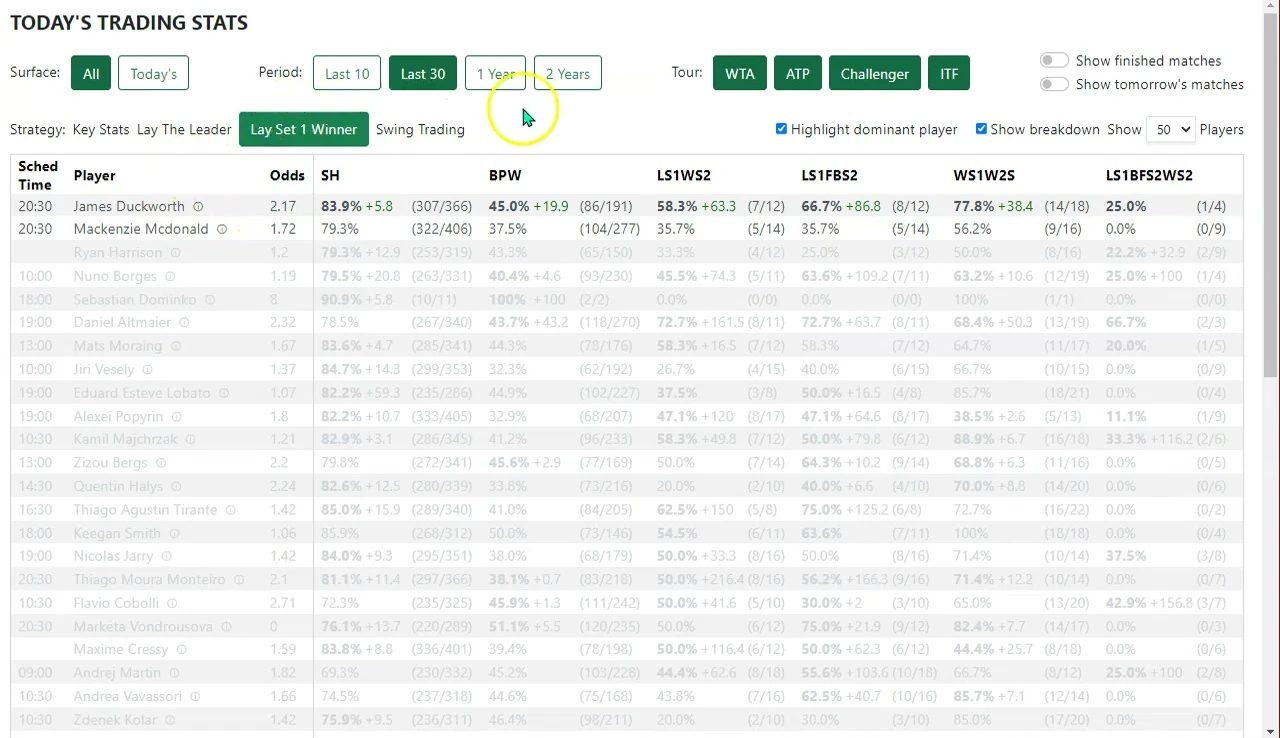Open info icon beside Eduard Esteve Lobato
Image resolution: width=1280 pixels, height=738 pixels.
(x=224, y=393)
